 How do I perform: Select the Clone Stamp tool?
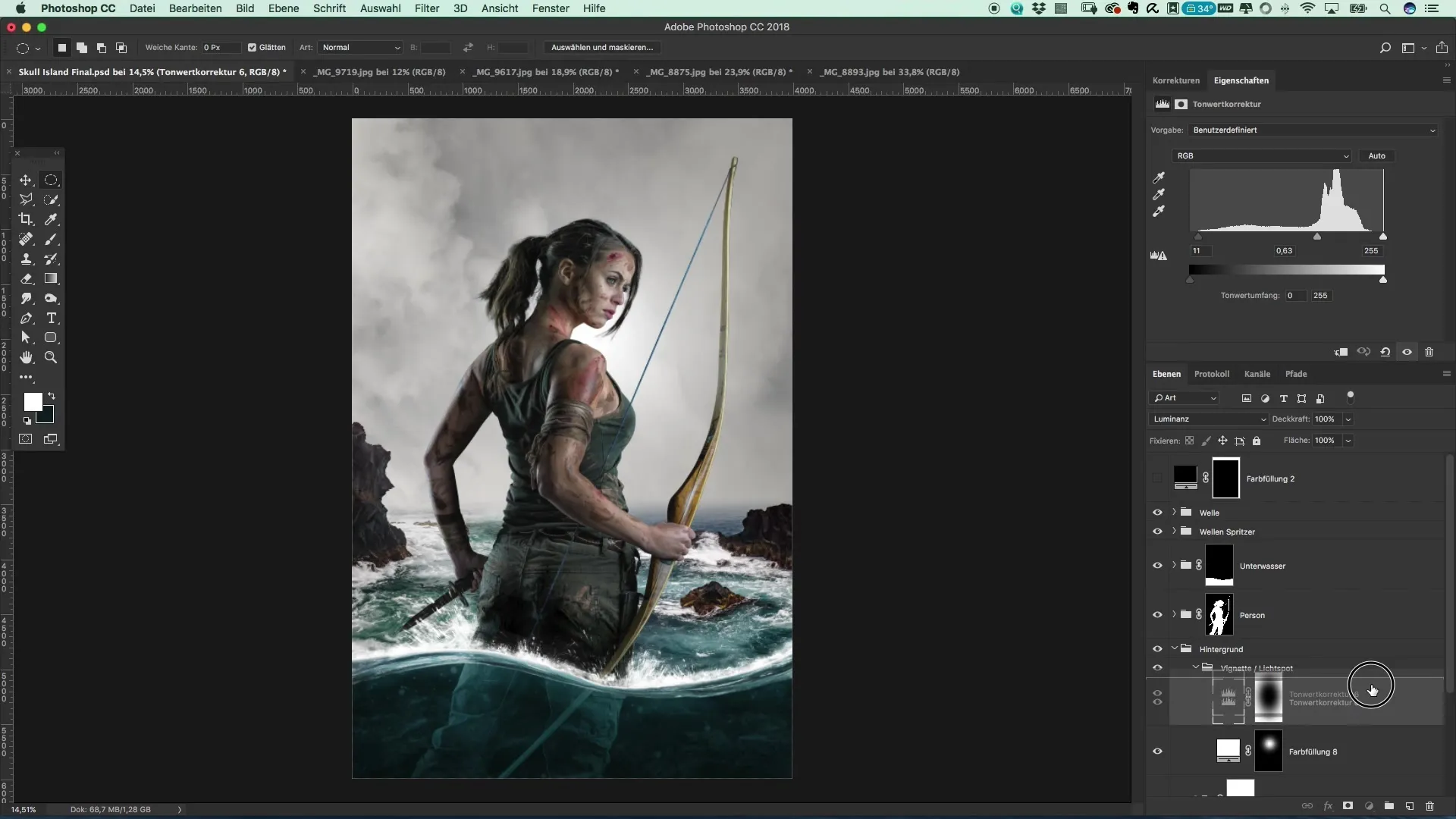click(26, 259)
